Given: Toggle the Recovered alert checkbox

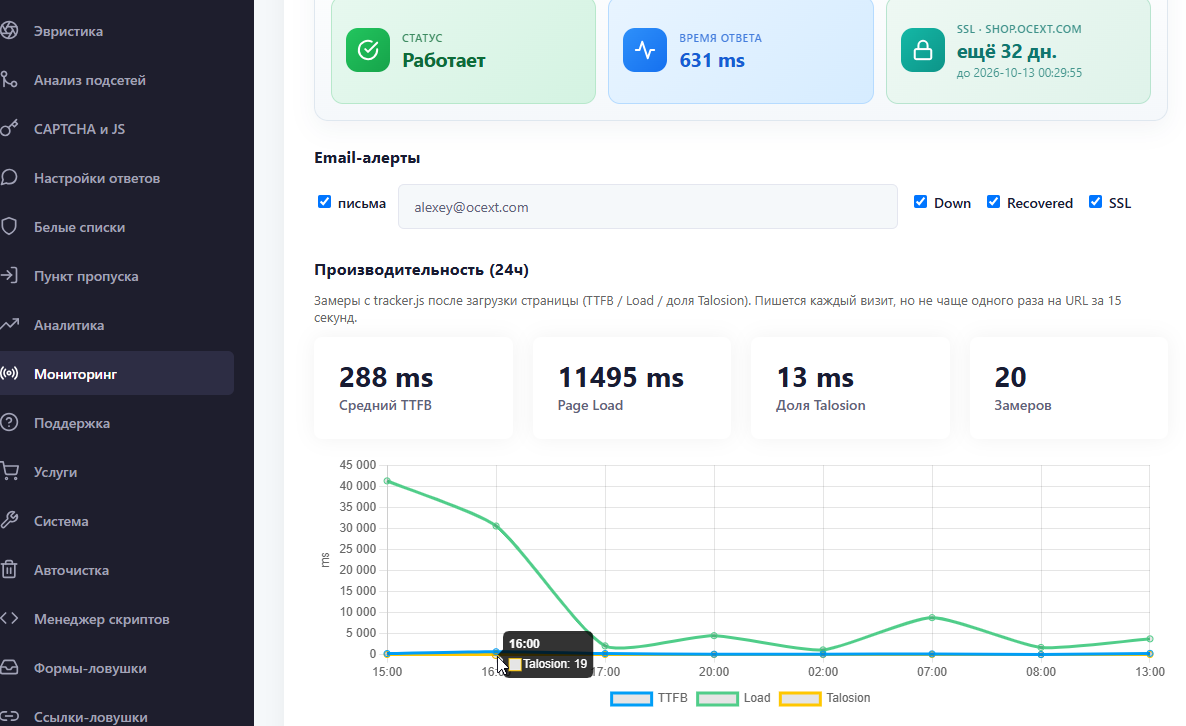Looking at the screenshot, I should tap(993, 202).
